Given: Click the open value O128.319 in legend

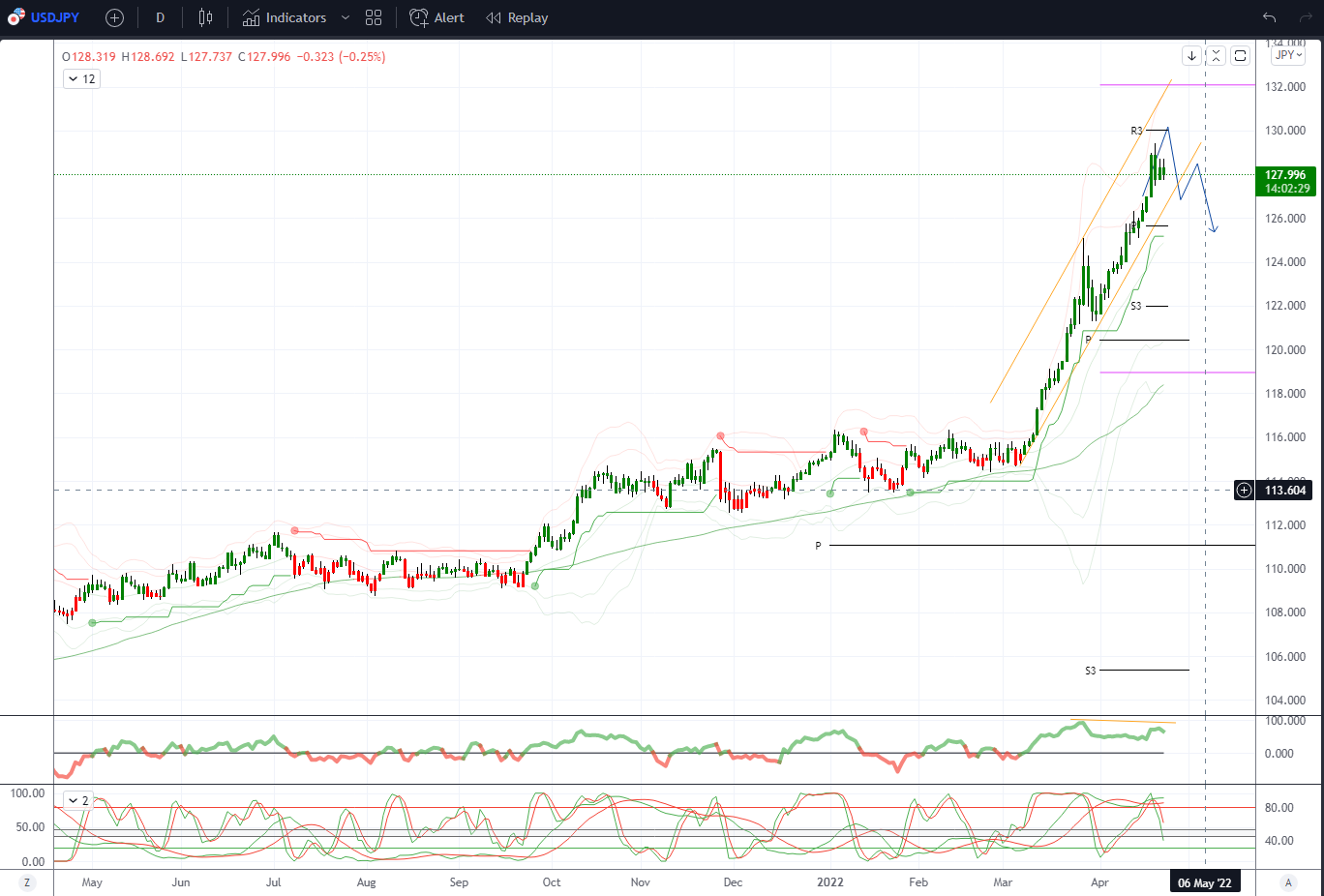Looking at the screenshot, I should click(89, 57).
